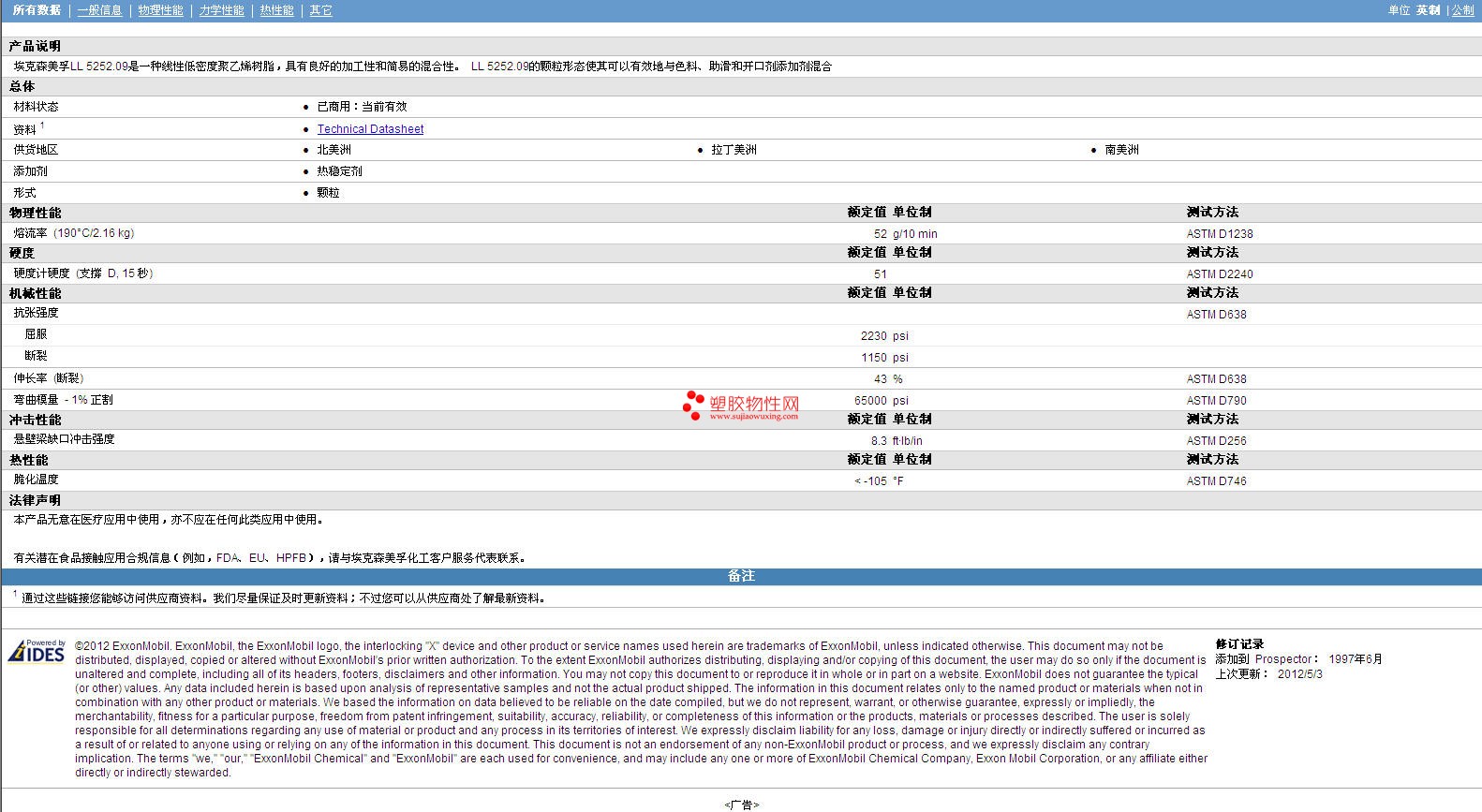Click the ASTM D2240 test method
This screenshot has width=1482, height=812.
click(x=1220, y=274)
